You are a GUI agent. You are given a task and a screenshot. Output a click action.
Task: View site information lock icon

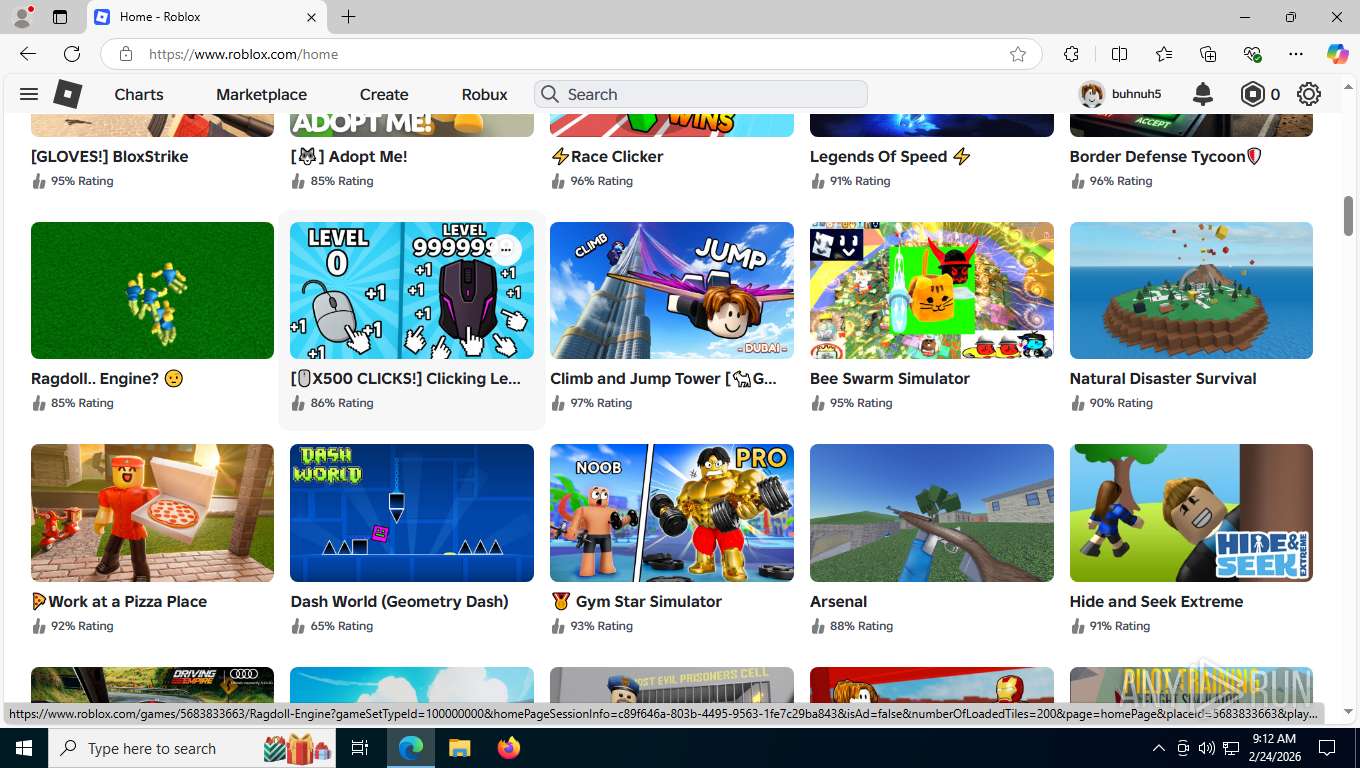point(125,54)
